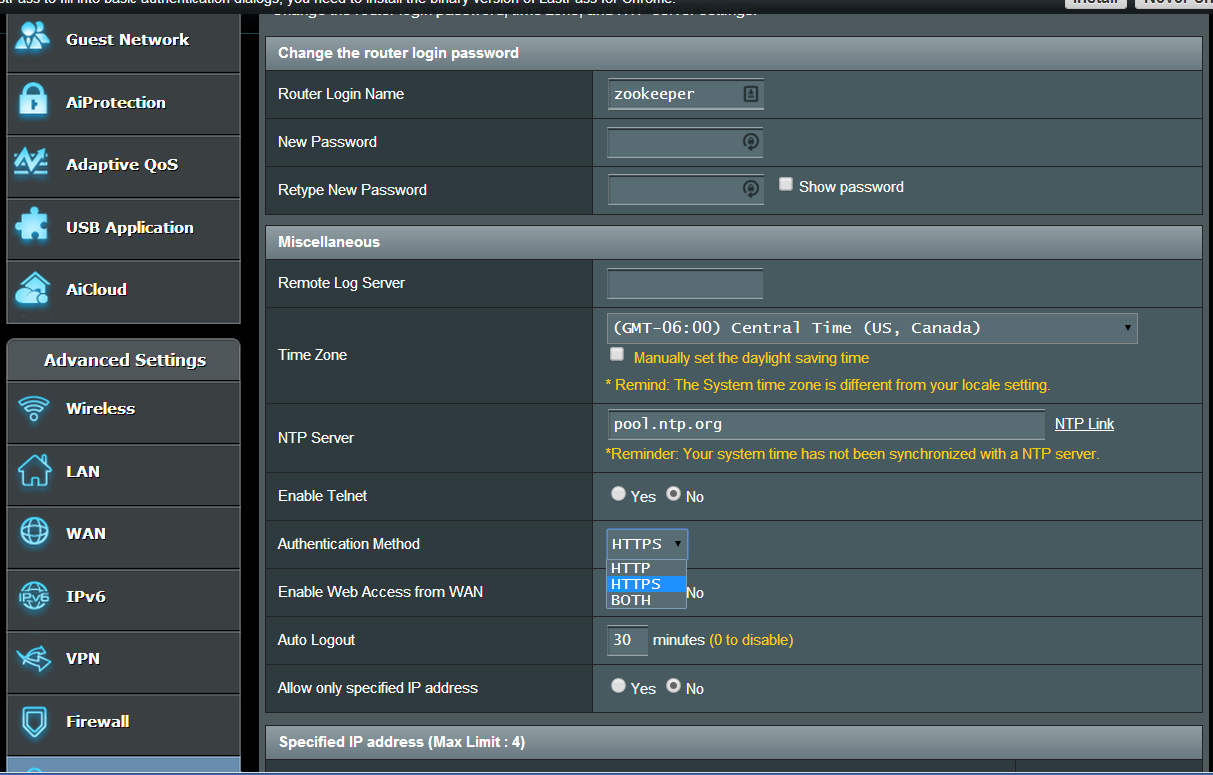Click the AiCloud cloud icon
1213x775 pixels.
[33, 290]
